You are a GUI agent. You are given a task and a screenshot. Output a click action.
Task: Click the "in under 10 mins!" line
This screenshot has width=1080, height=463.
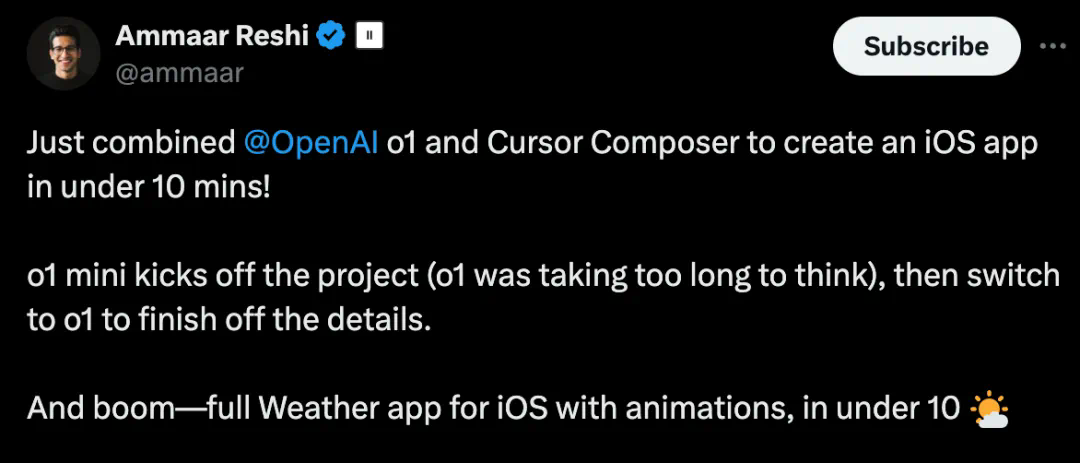[x=148, y=187]
